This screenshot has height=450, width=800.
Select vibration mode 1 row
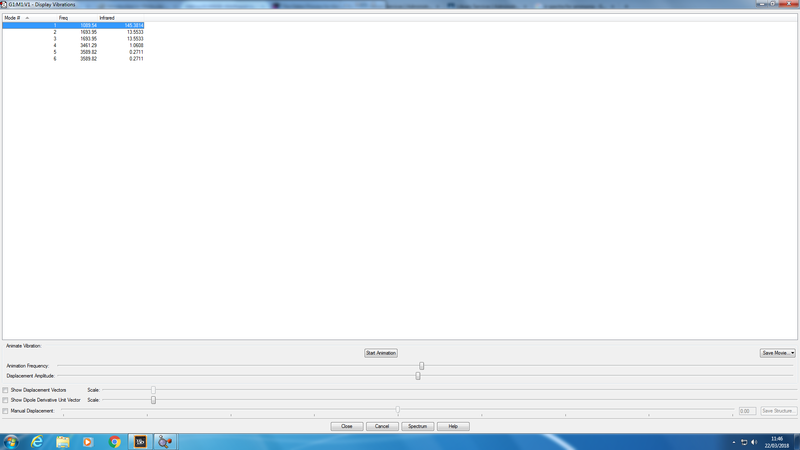[73, 25]
